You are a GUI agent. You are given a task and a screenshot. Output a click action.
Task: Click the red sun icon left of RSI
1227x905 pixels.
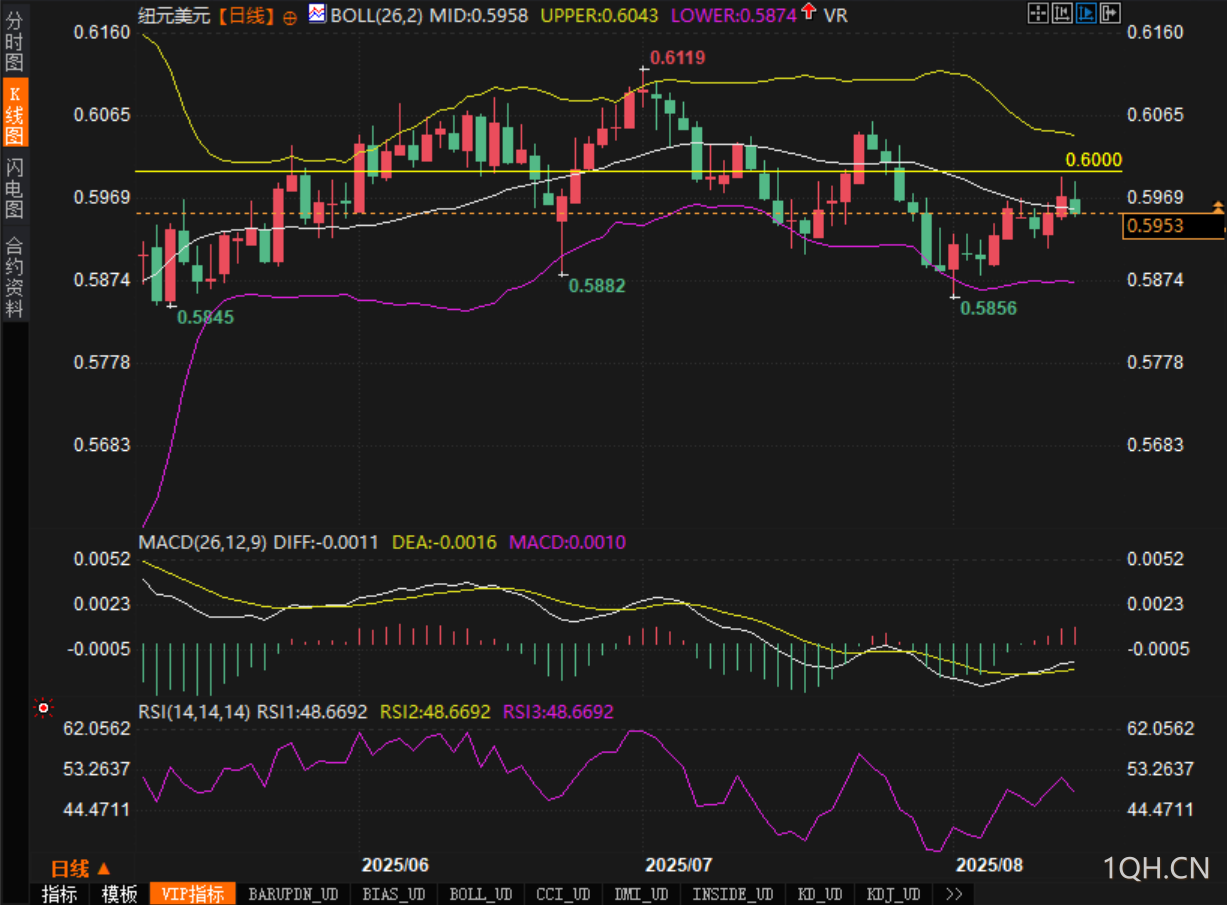[x=43, y=709]
